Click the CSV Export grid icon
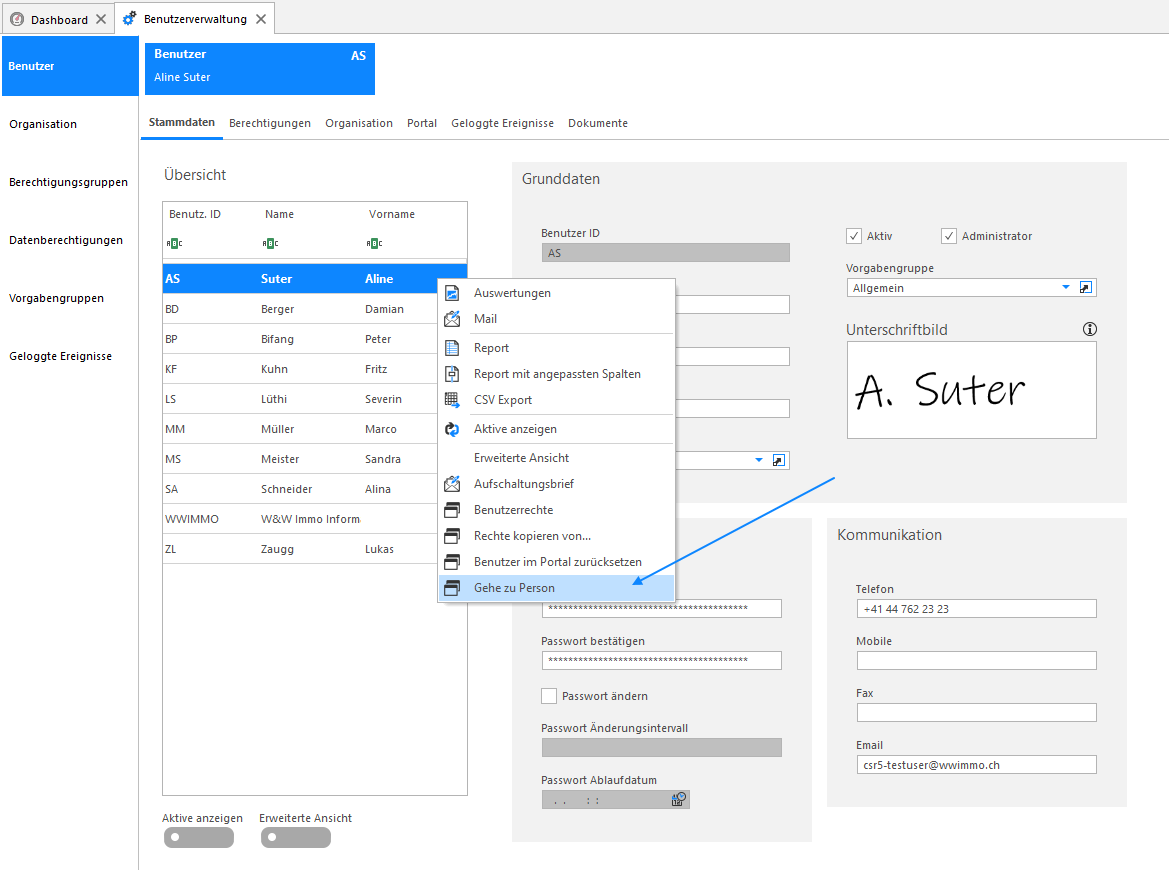The width and height of the screenshot is (1169, 870). coord(452,400)
